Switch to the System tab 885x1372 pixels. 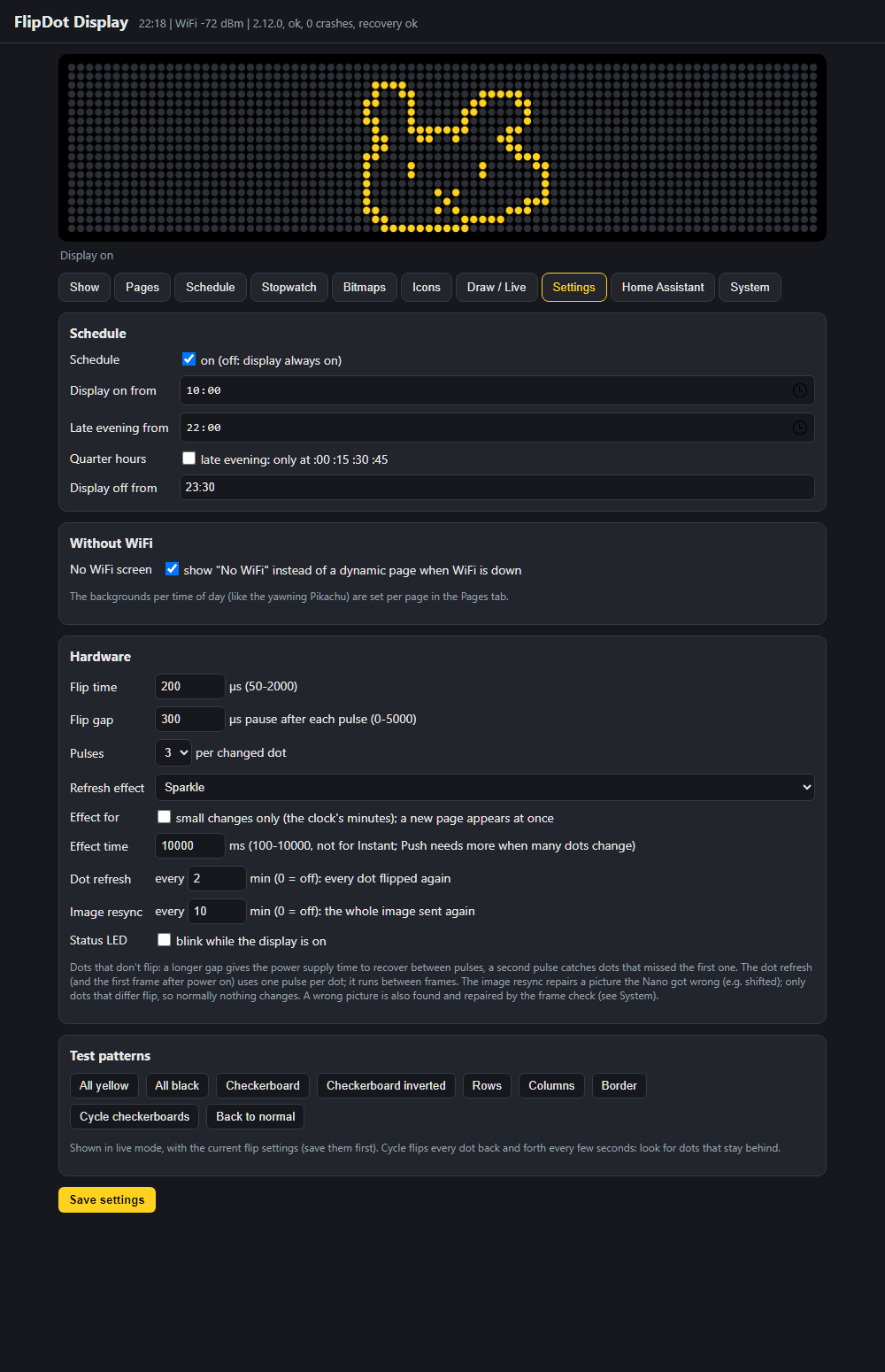(750, 288)
